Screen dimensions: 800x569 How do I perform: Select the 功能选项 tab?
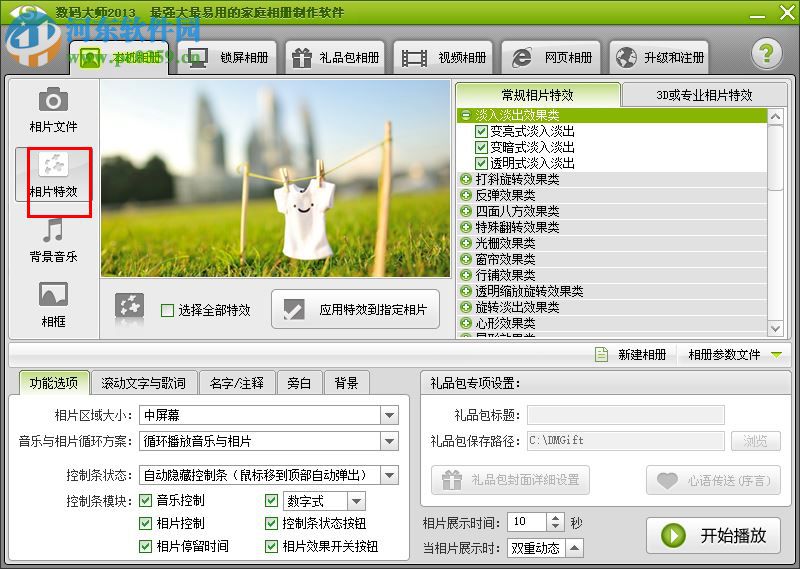point(54,383)
